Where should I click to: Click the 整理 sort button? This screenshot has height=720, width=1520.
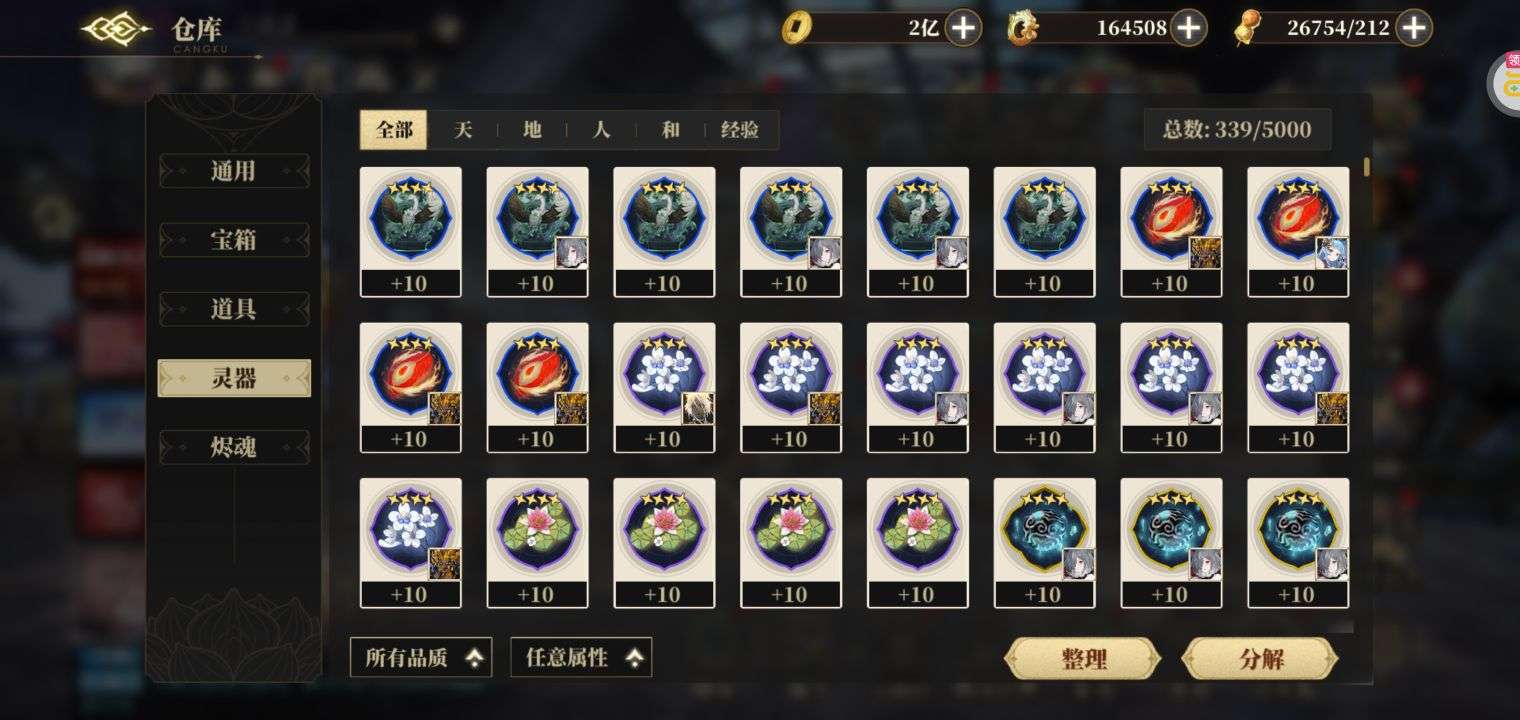[x=1082, y=659]
